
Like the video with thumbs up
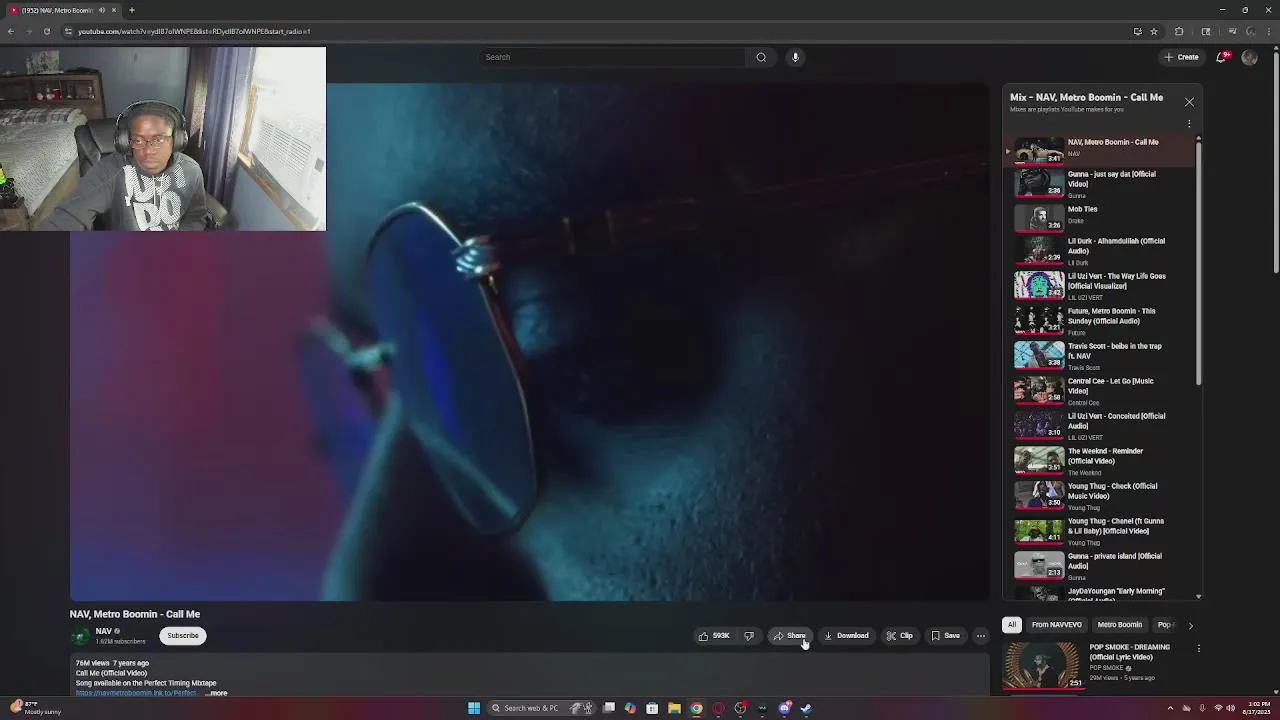point(714,636)
